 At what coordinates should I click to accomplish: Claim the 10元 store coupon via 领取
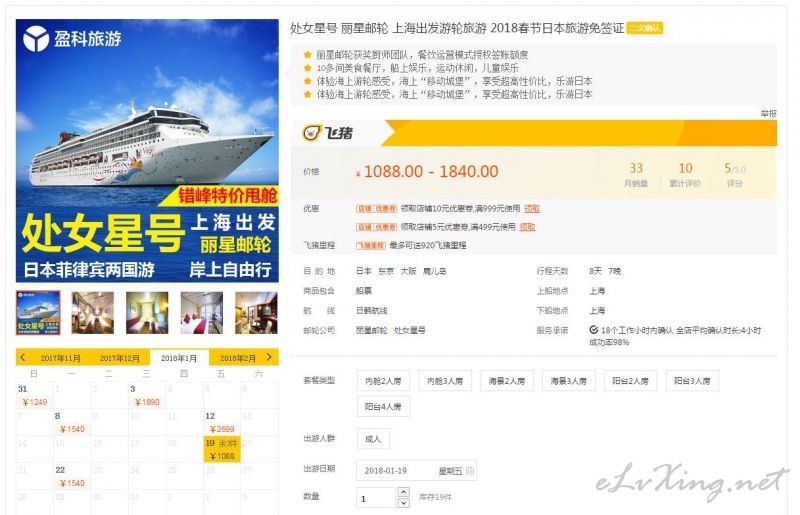pos(531,209)
